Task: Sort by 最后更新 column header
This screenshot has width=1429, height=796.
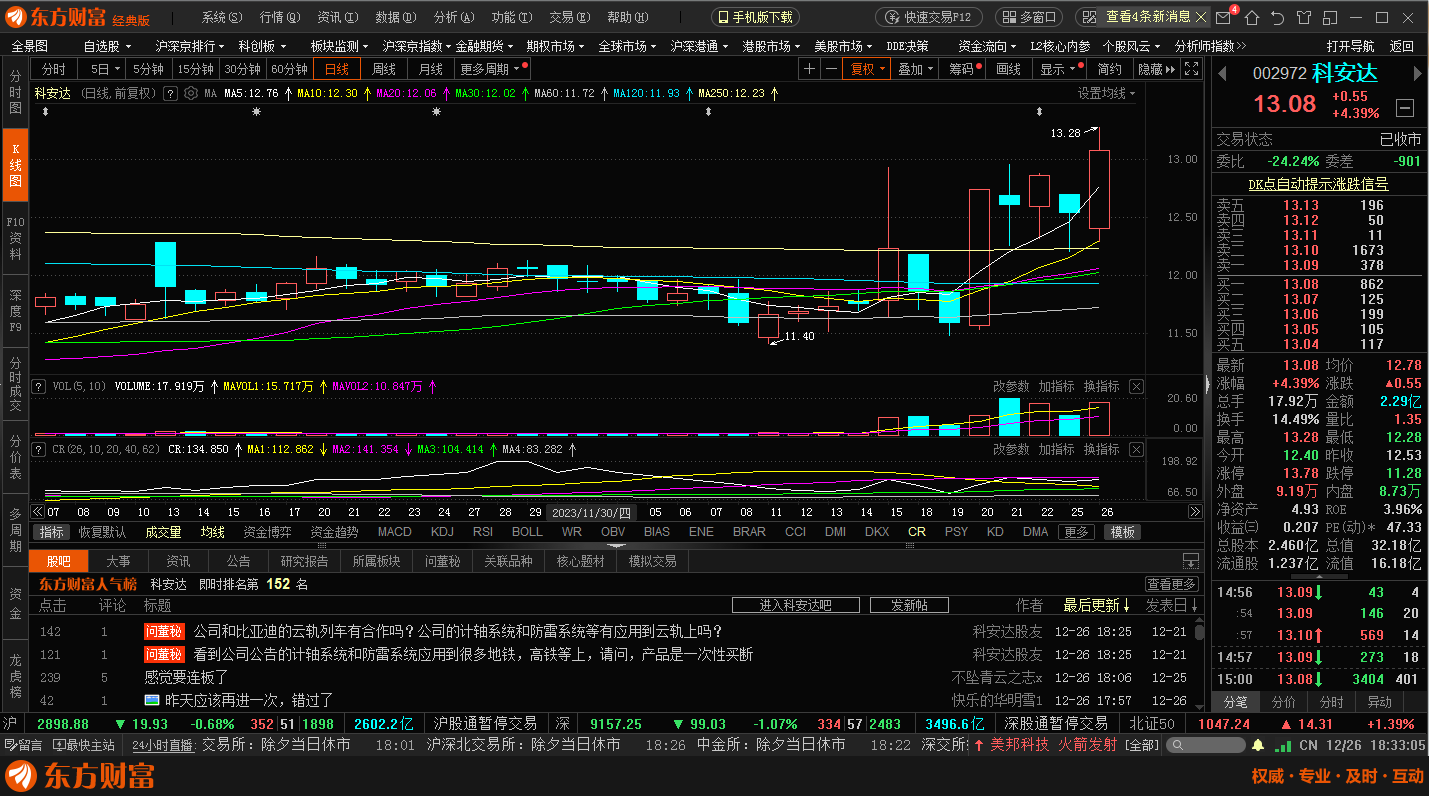Action: tap(1096, 605)
